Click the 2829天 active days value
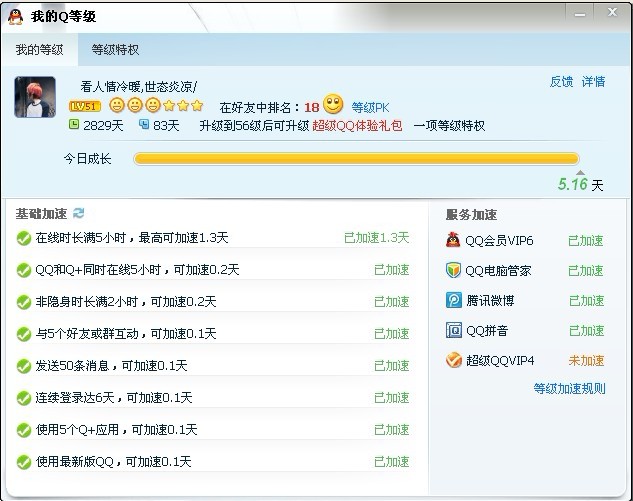The image size is (633, 501). coord(103,126)
